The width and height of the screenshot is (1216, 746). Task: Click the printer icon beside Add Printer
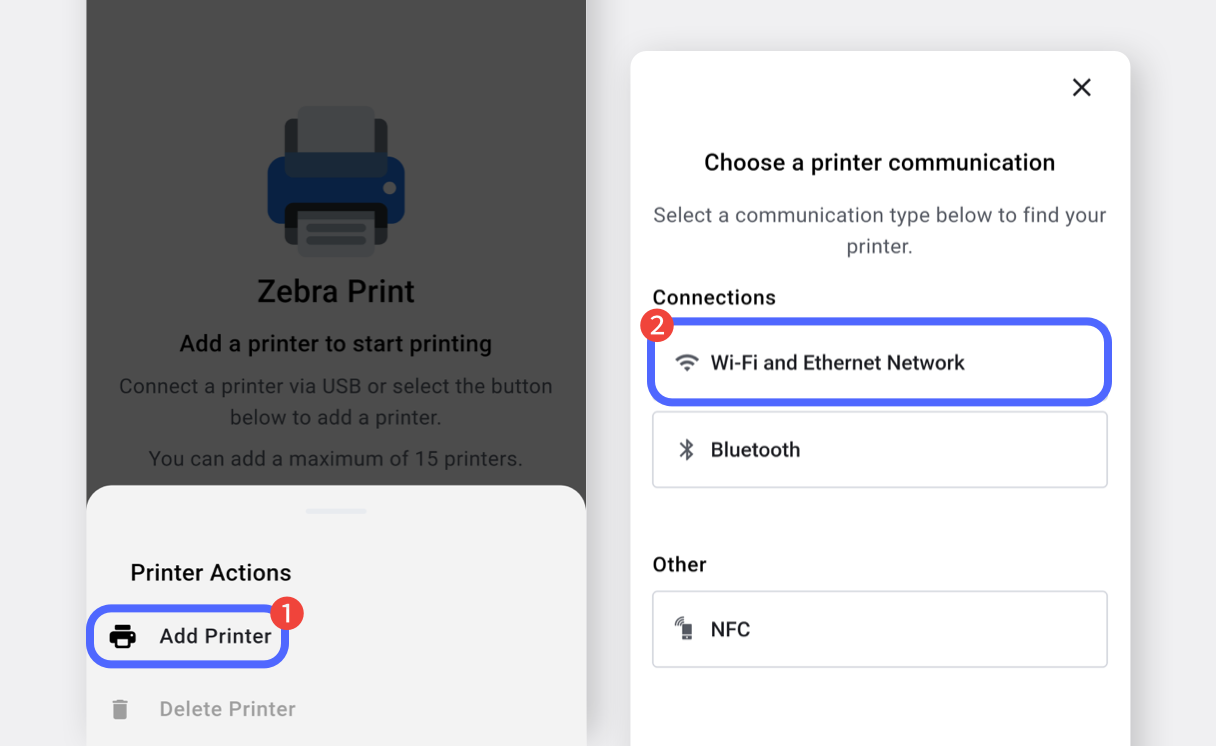(x=122, y=636)
